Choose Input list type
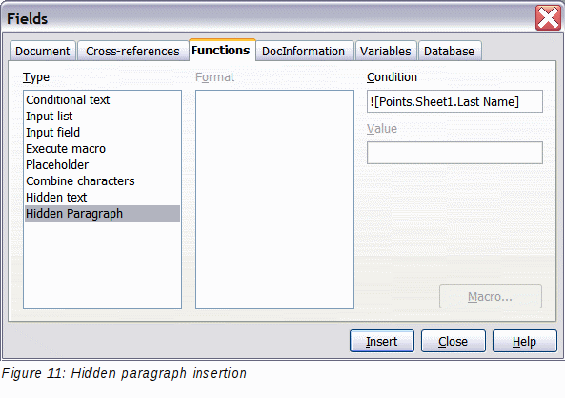566x398 pixels. (102, 116)
